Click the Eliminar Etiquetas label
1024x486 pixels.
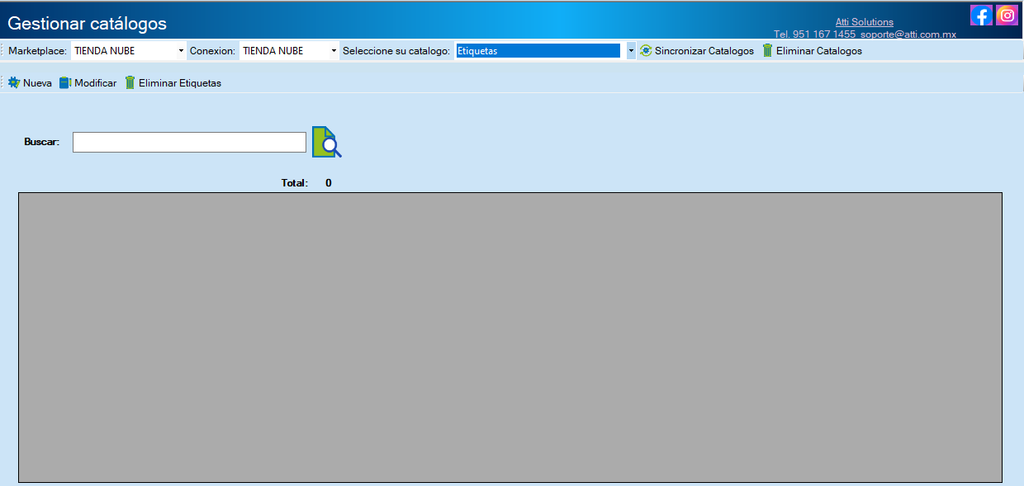coord(180,83)
